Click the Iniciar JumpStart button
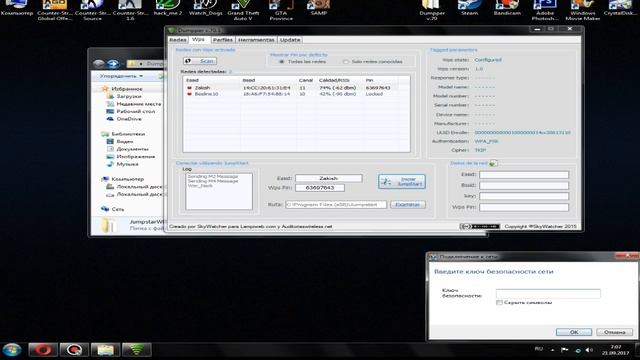 point(402,182)
